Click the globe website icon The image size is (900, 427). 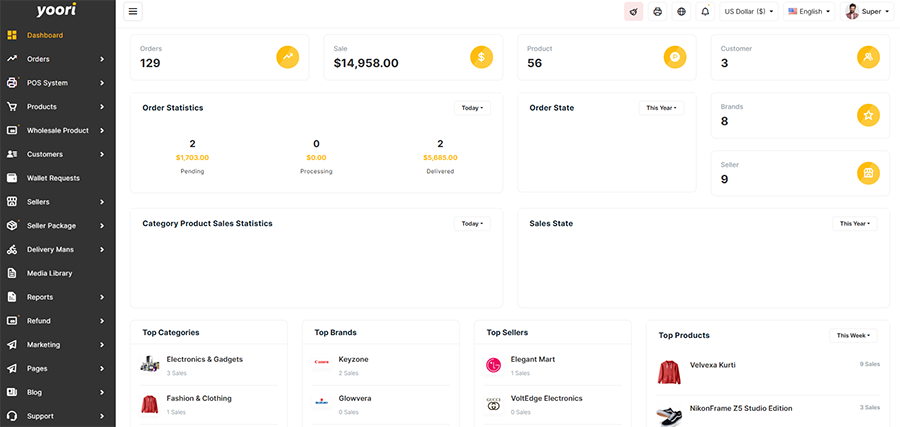[x=681, y=12]
